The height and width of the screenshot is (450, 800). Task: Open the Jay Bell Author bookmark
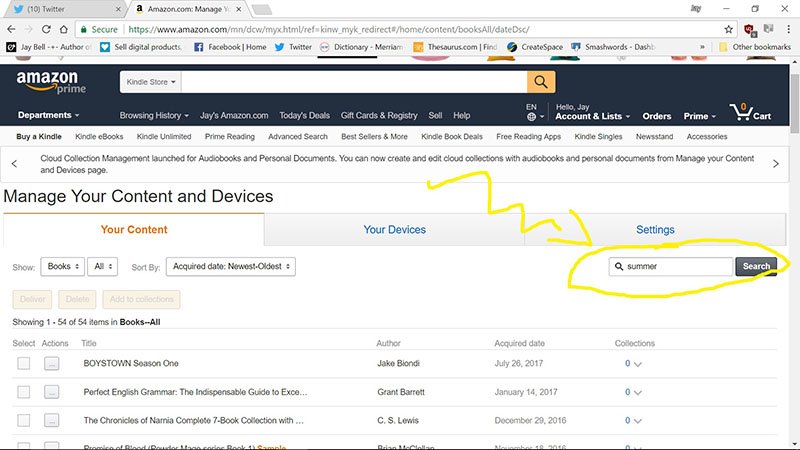(x=48, y=47)
